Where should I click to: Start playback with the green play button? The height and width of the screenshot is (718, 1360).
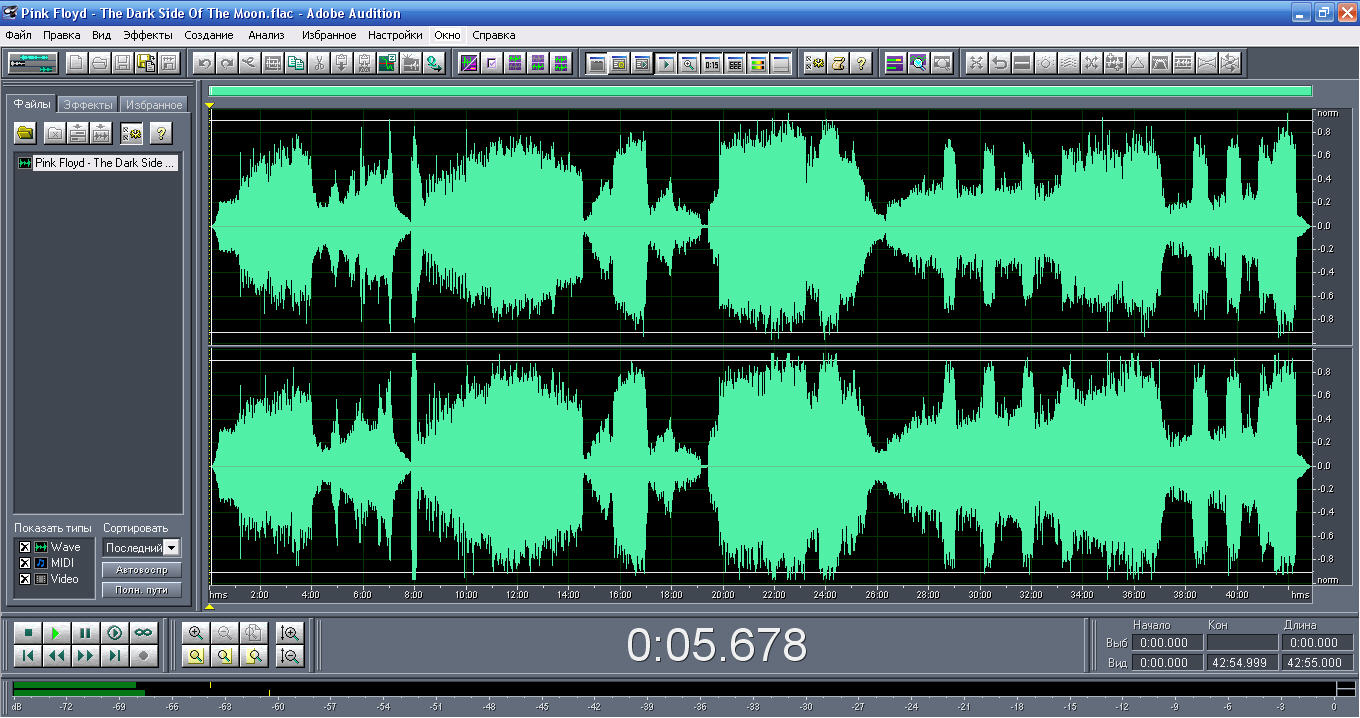point(57,632)
